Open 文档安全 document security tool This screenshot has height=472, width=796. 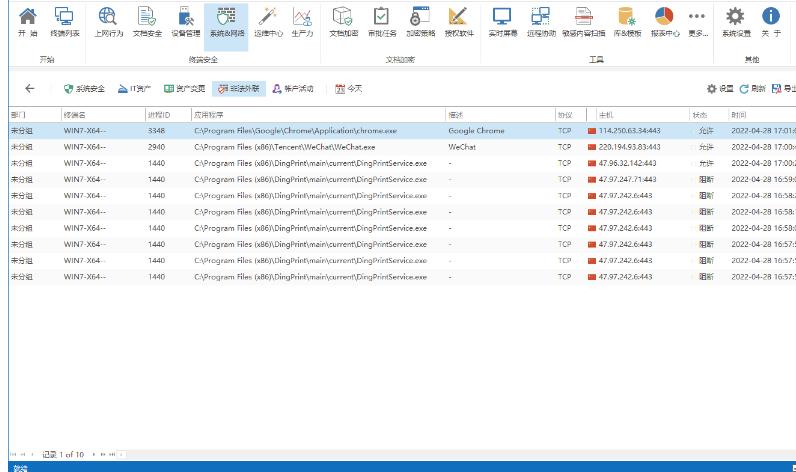pyautogui.click(x=145, y=22)
